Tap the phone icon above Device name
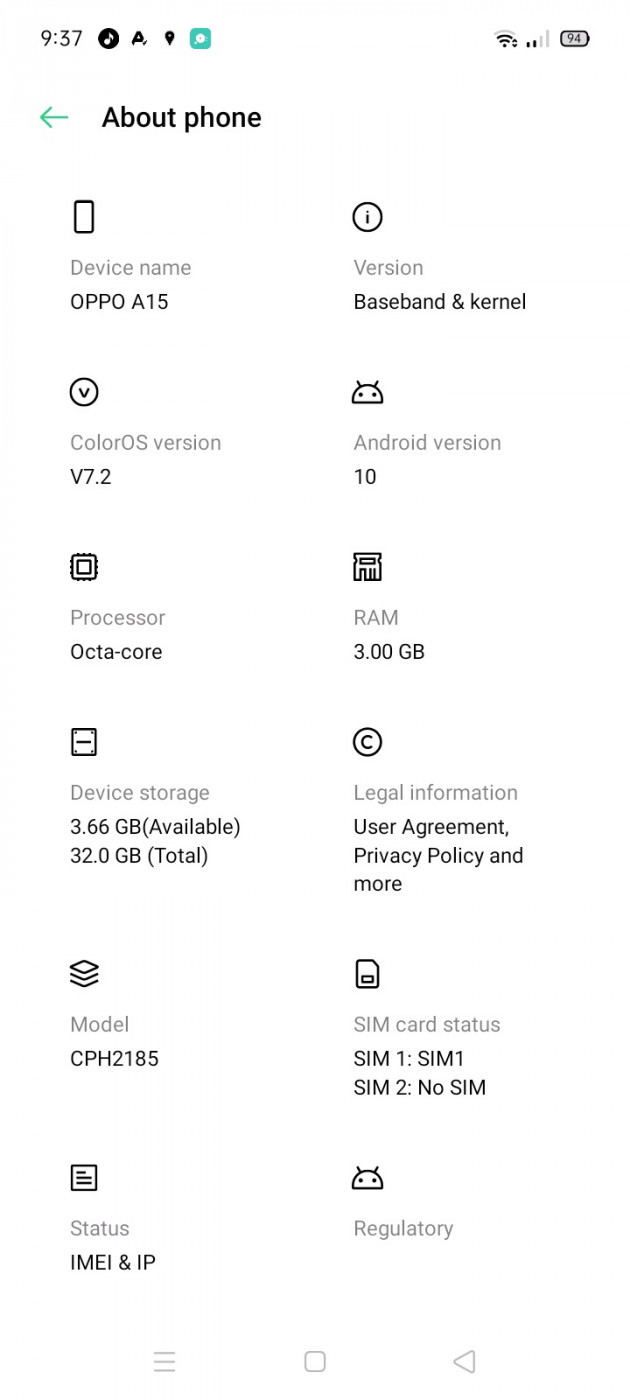The height and width of the screenshot is (1400, 630). pos(84,216)
